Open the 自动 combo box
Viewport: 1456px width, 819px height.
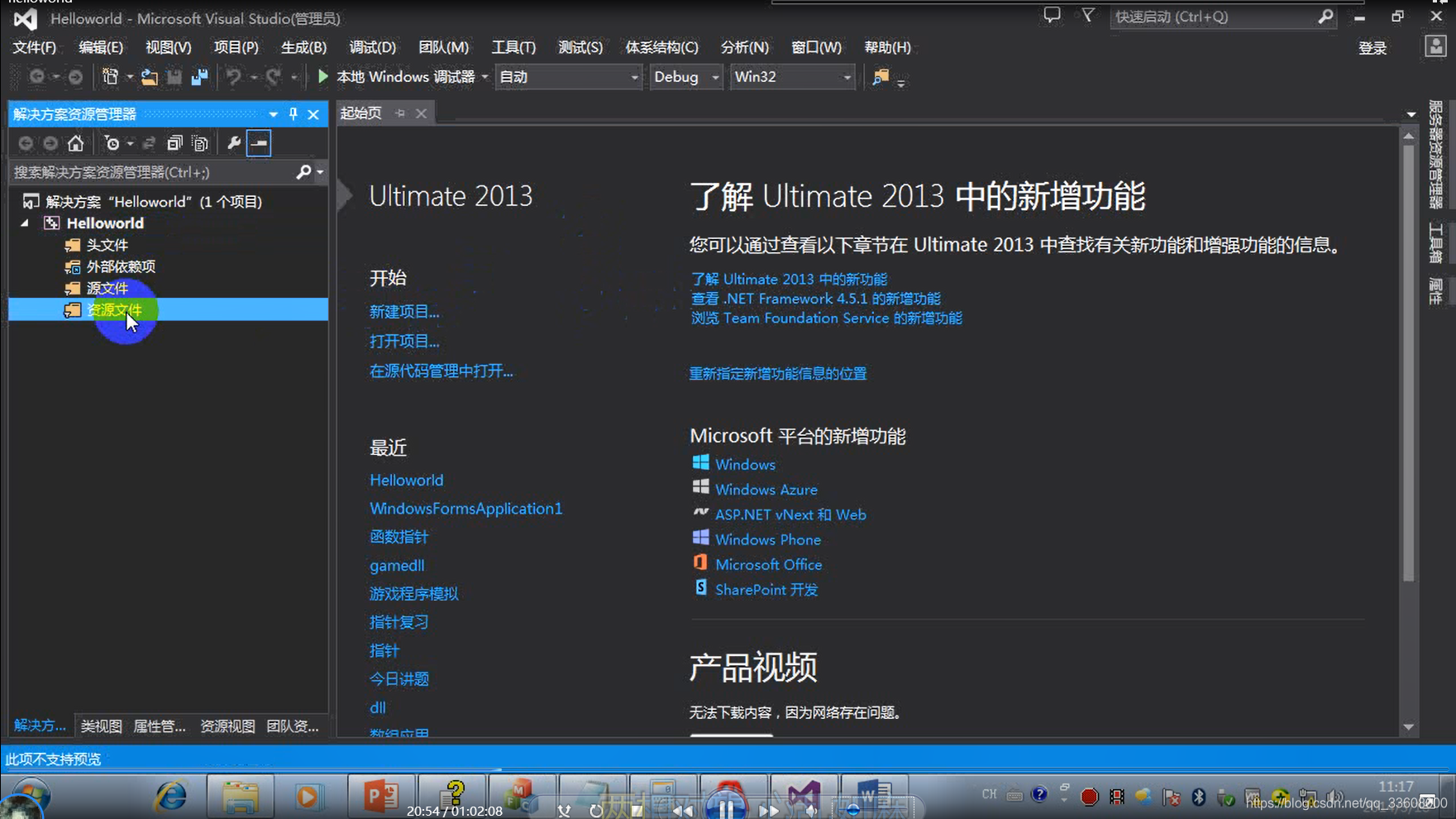coord(568,77)
